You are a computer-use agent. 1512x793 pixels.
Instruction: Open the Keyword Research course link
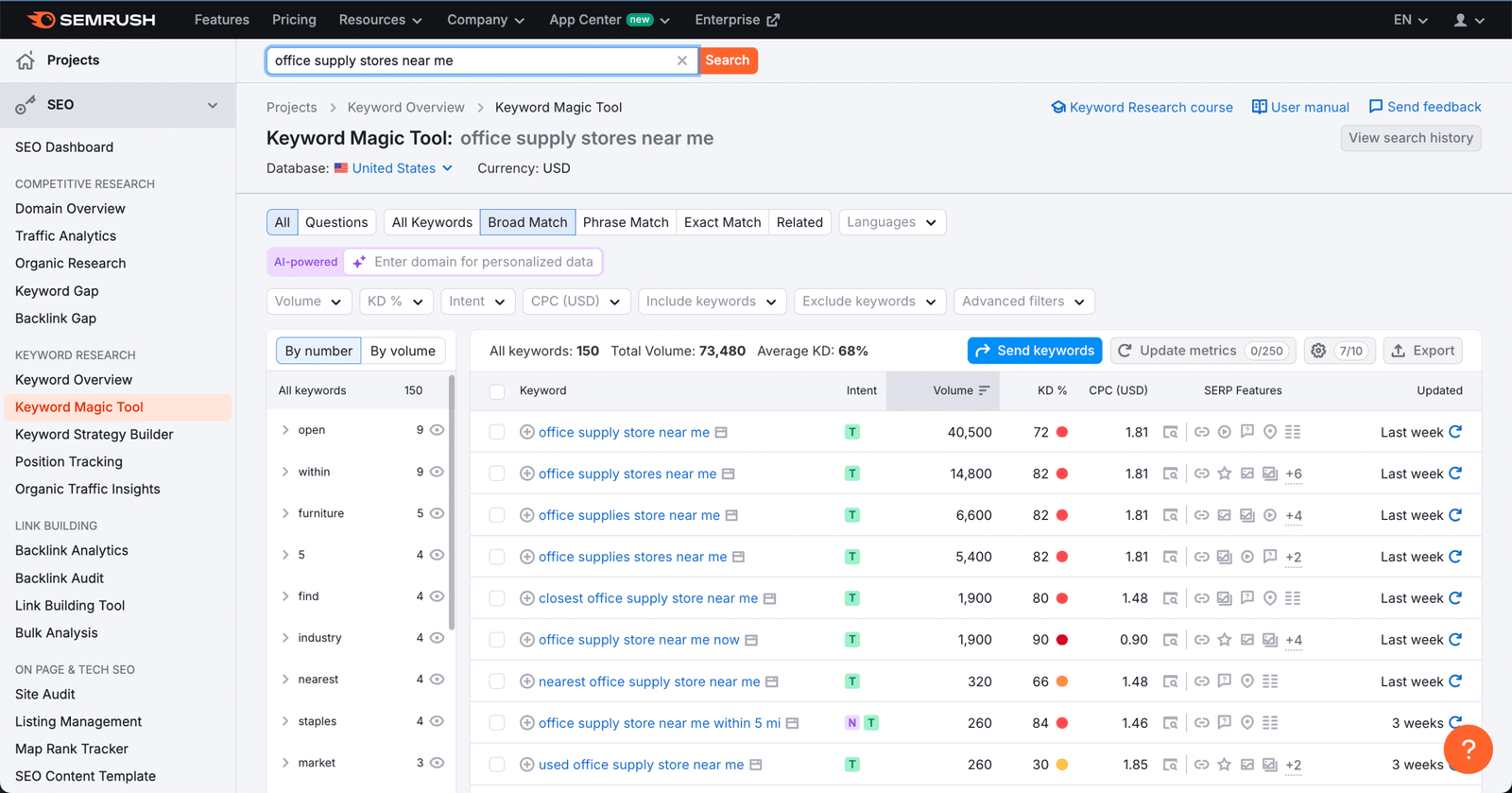[x=1142, y=107]
